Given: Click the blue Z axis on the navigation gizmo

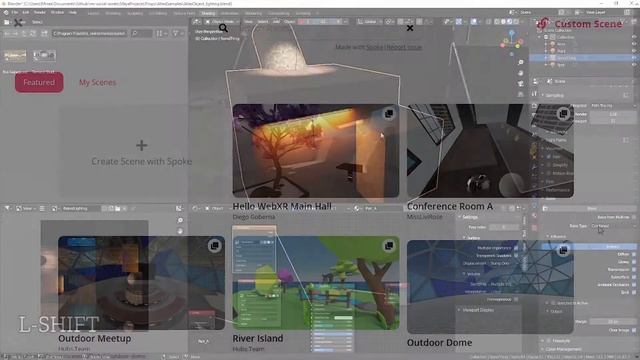Looking at the screenshot, I should click(512, 32).
